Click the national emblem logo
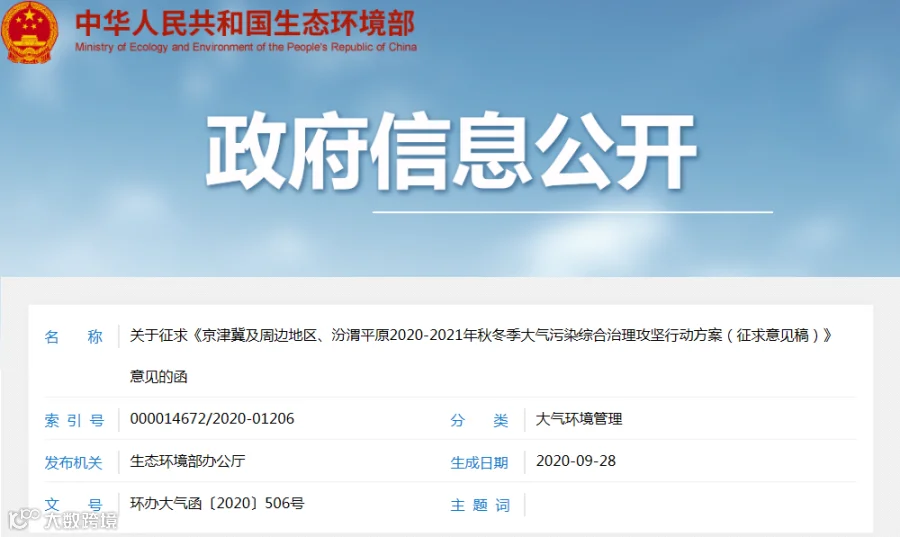900x537 pixels. 29,31
